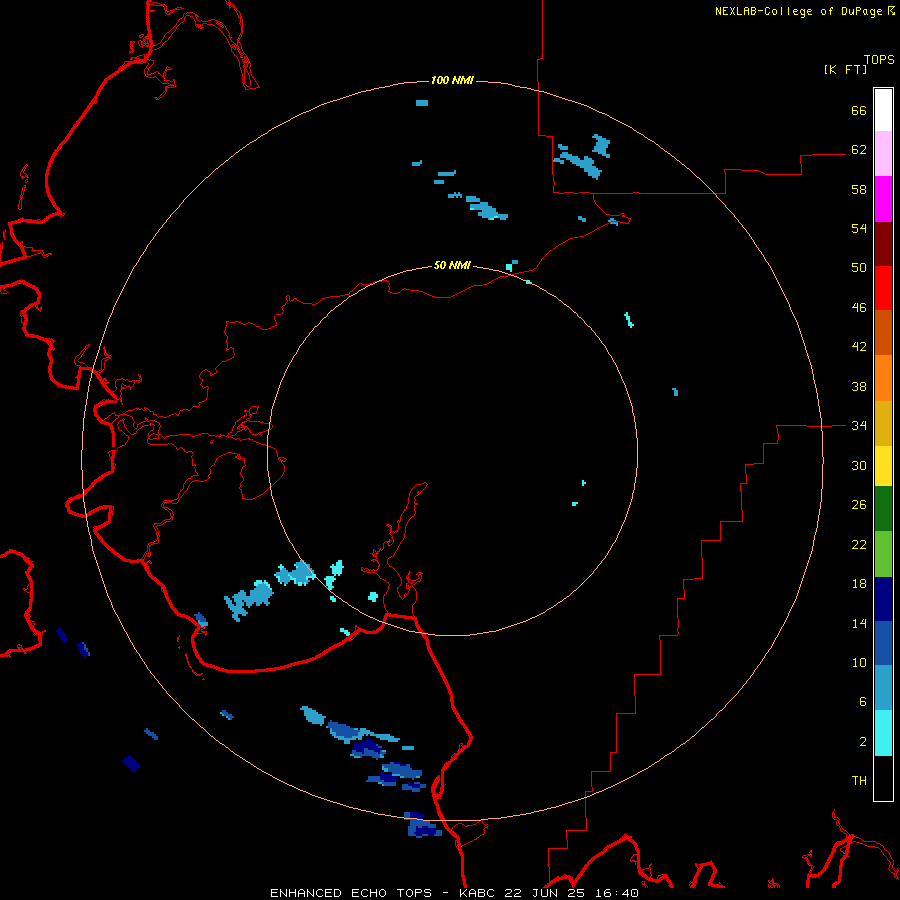Click the [K FT] units label
This screenshot has height=900, width=900.
click(845, 69)
